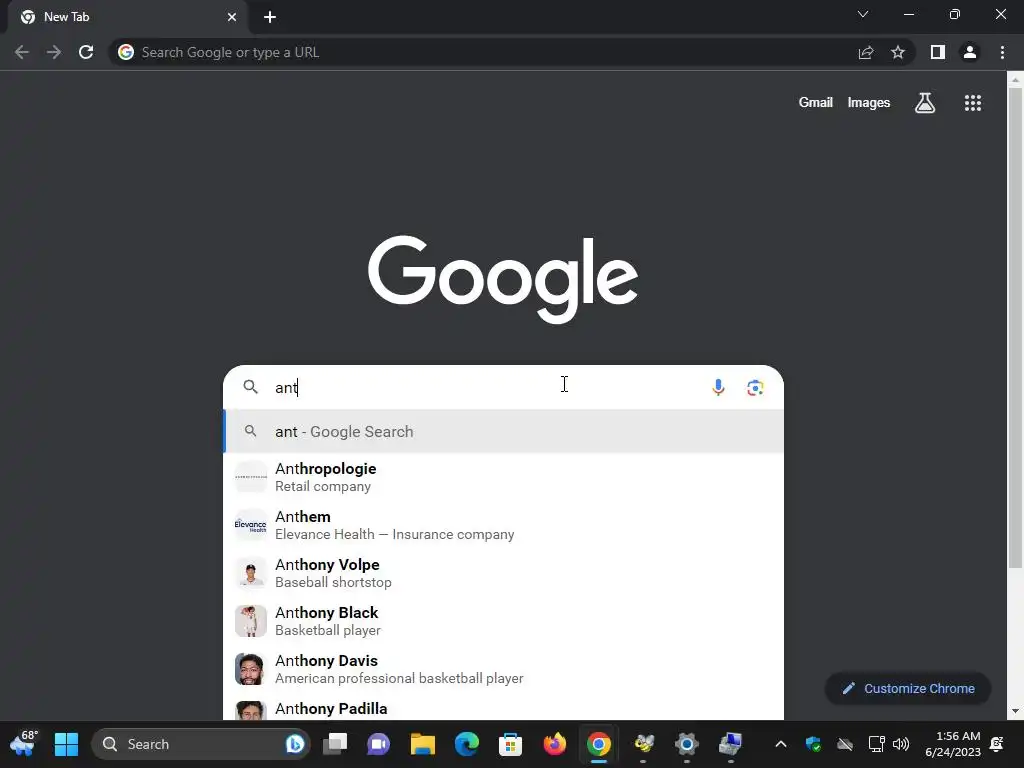Viewport: 1024px width, 768px height.
Task: Open Chrome's three-dot menu
Action: (x=1002, y=52)
